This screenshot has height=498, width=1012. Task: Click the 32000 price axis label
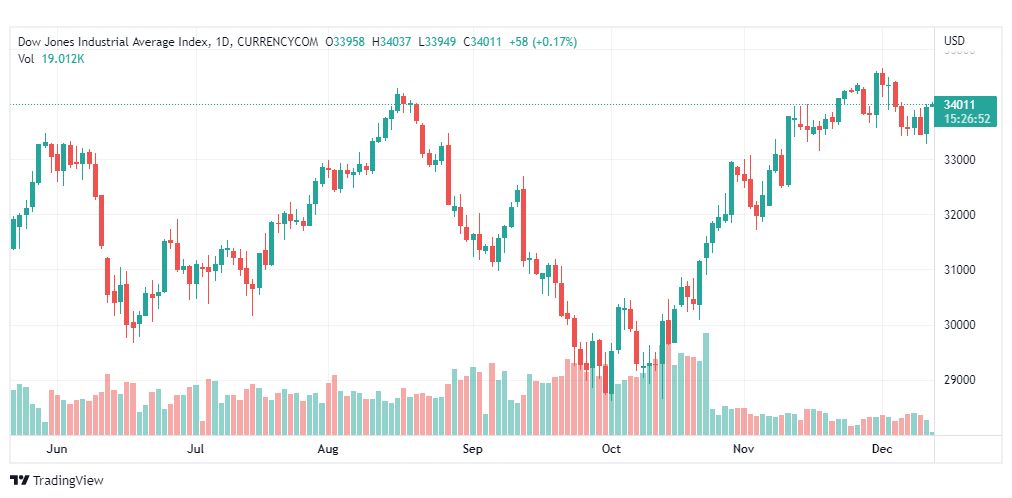(x=959, y=215)
